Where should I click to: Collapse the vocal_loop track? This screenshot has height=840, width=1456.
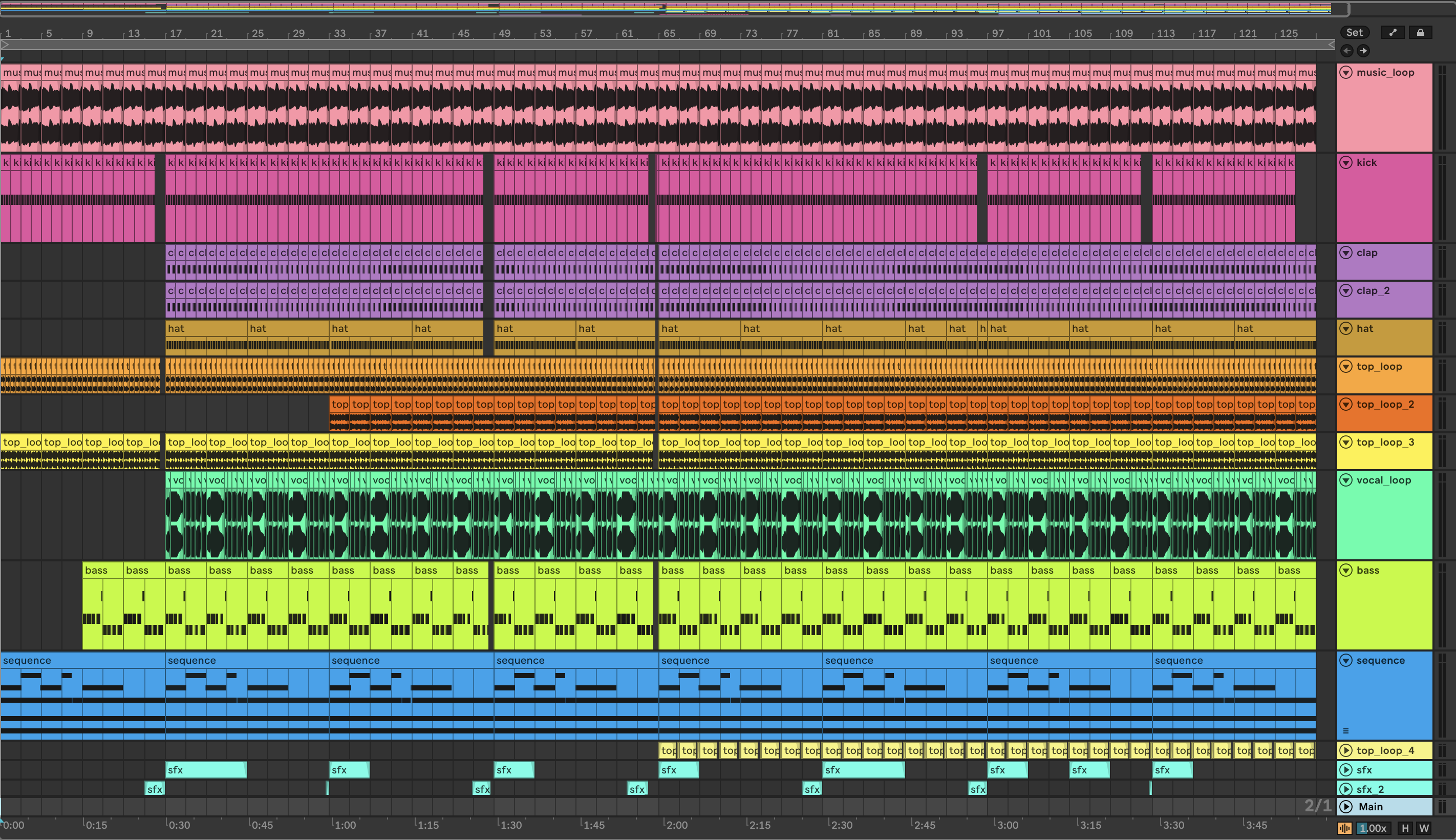1346,480
